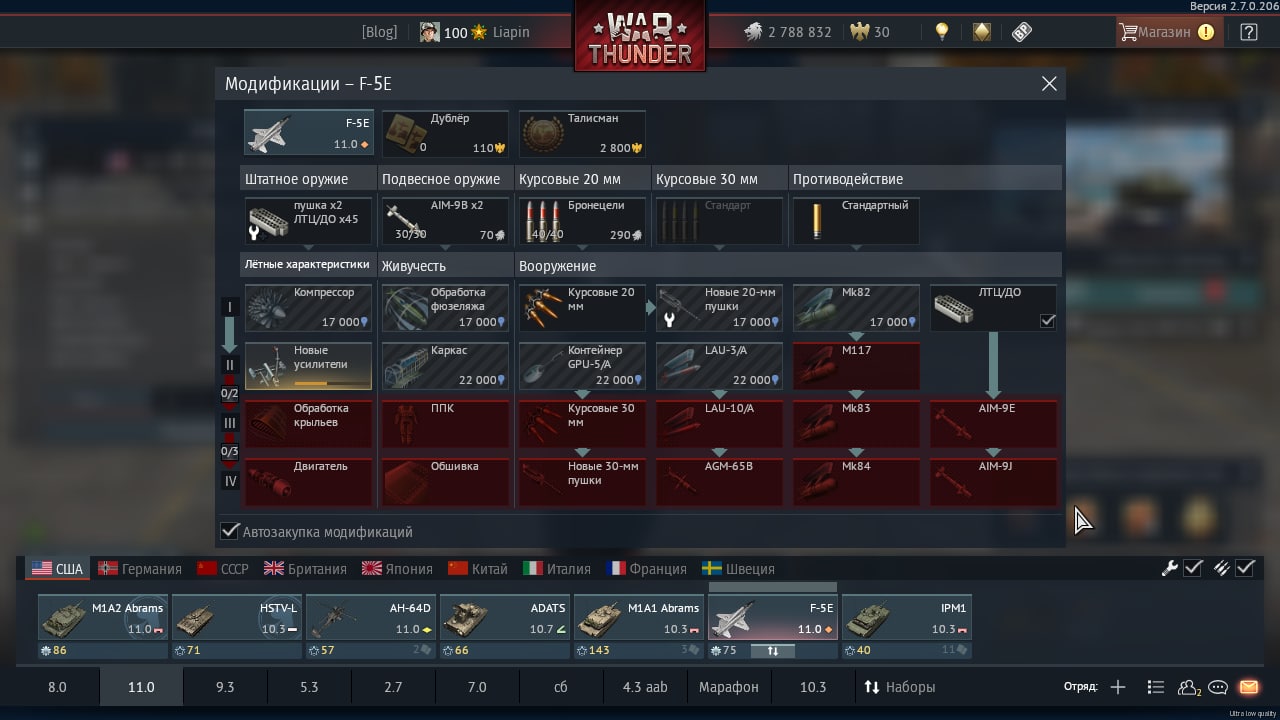Expand the AIM-9B x2 weapon selector
The width and height of the screenshot is (1280, 720).
pyautogui.click(x=445, y=221)
